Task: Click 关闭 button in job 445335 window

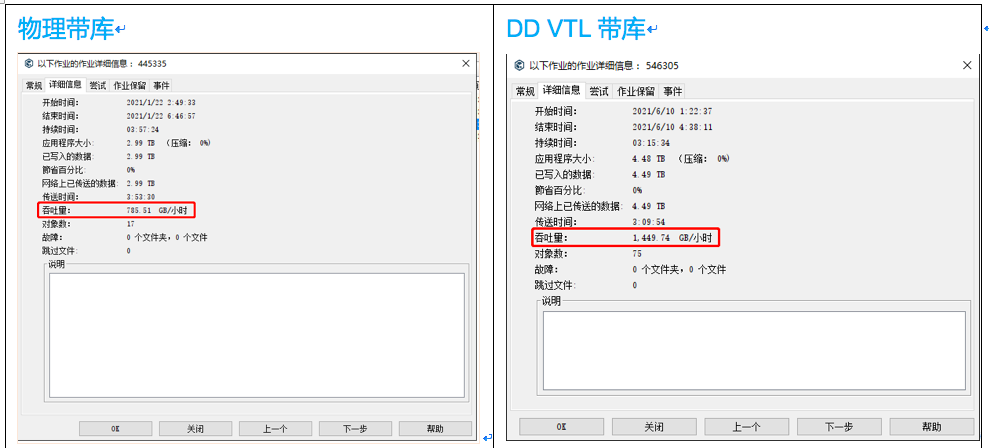Action: pyautogui.click(x=195, y=428)
